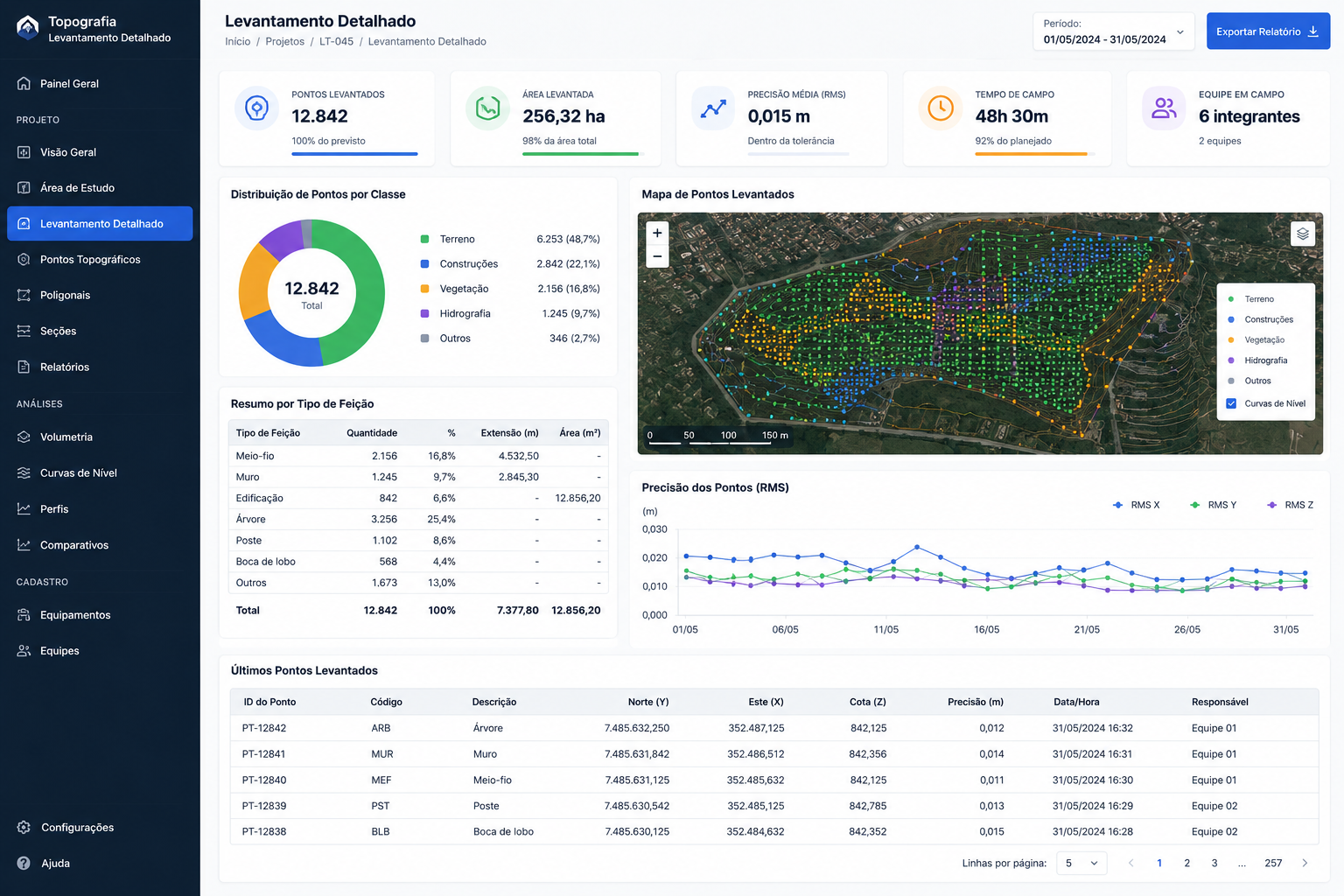Open Pontos Topográficos in the sidebar
Image resolution: width=1344 pixels, height=896 pixels.
coord(100,260)
